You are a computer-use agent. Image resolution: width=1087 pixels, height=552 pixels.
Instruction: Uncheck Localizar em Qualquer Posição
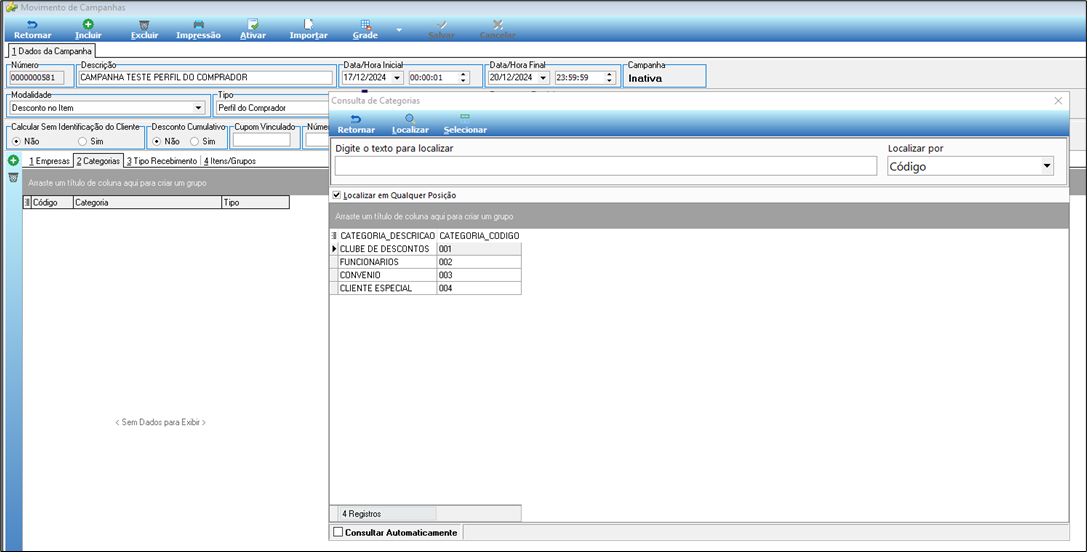[337, 196]
